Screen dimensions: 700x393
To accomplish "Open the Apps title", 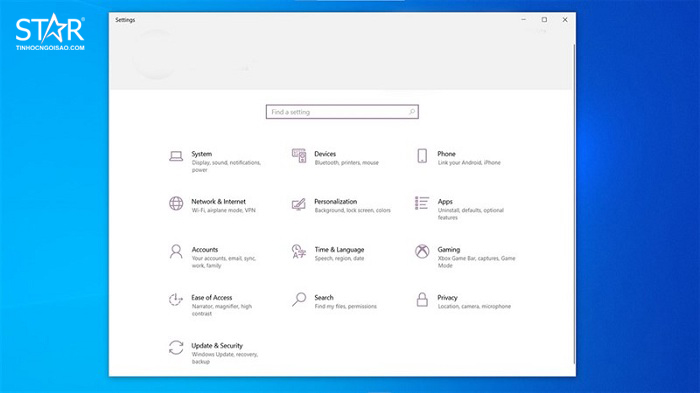I will point(445,201).
